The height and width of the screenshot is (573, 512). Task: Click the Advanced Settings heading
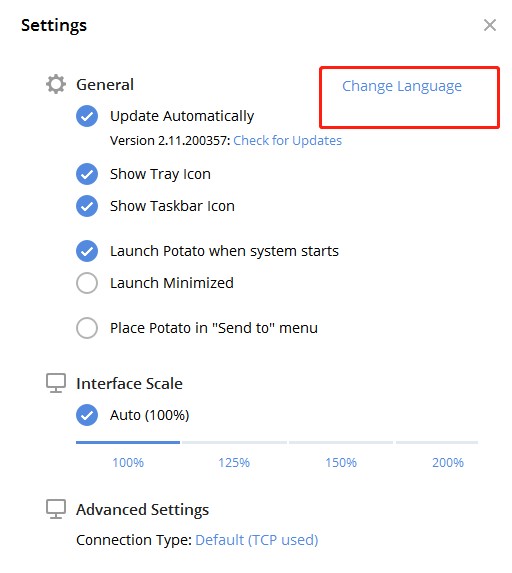click(x=143, y=509)
